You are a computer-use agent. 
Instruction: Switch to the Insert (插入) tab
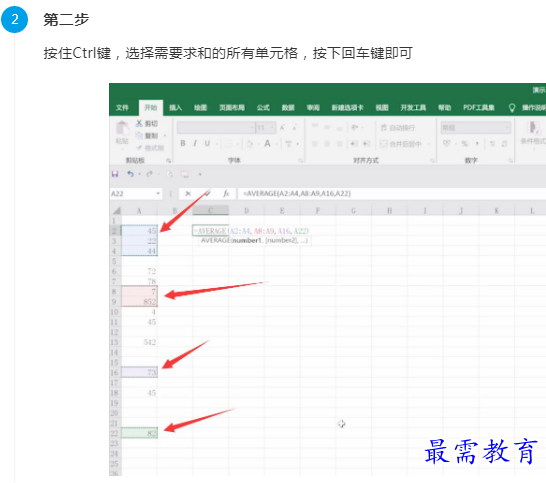(176, 108)
